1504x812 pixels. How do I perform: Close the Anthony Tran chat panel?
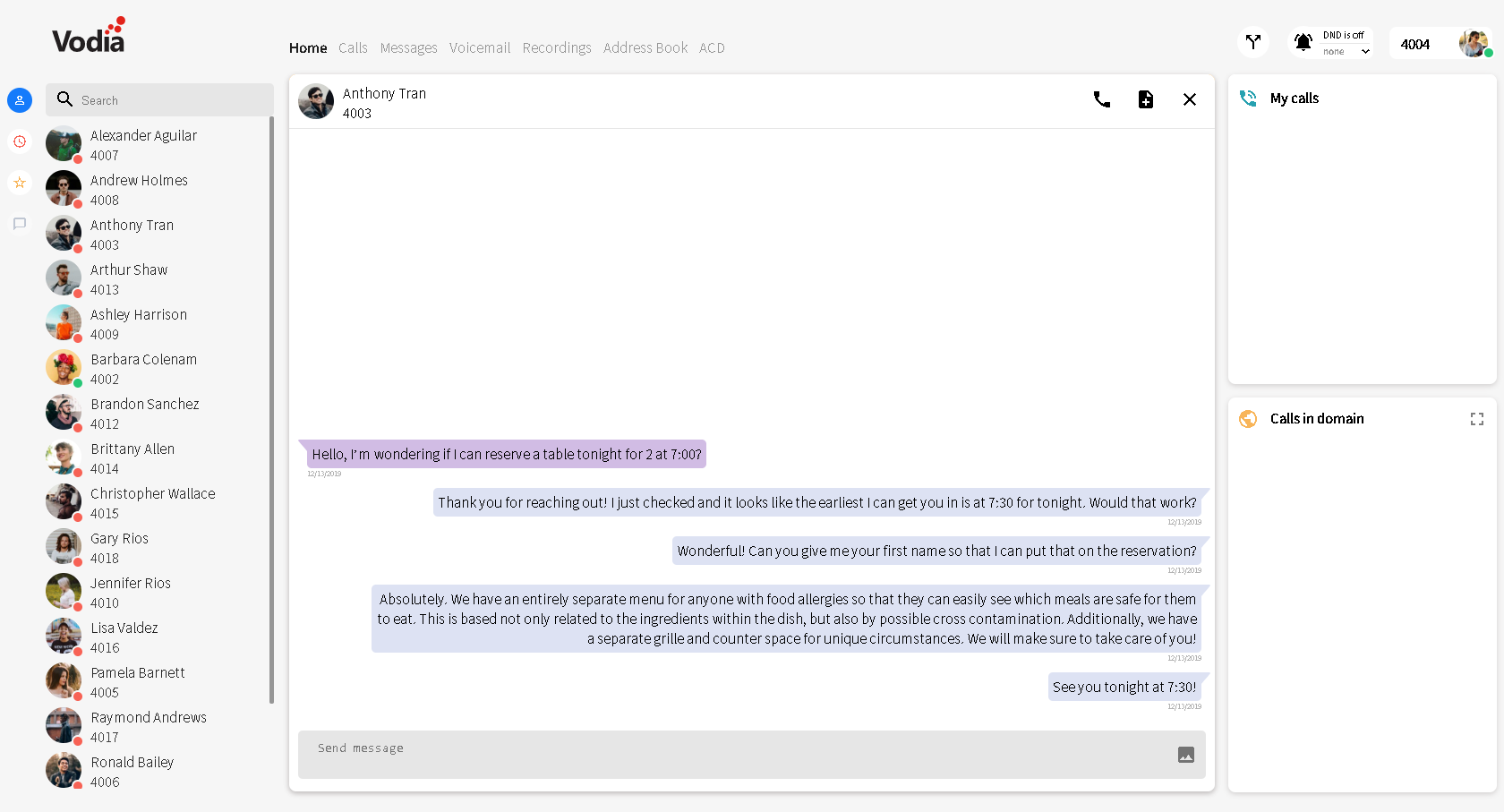tap(1190, 99)
